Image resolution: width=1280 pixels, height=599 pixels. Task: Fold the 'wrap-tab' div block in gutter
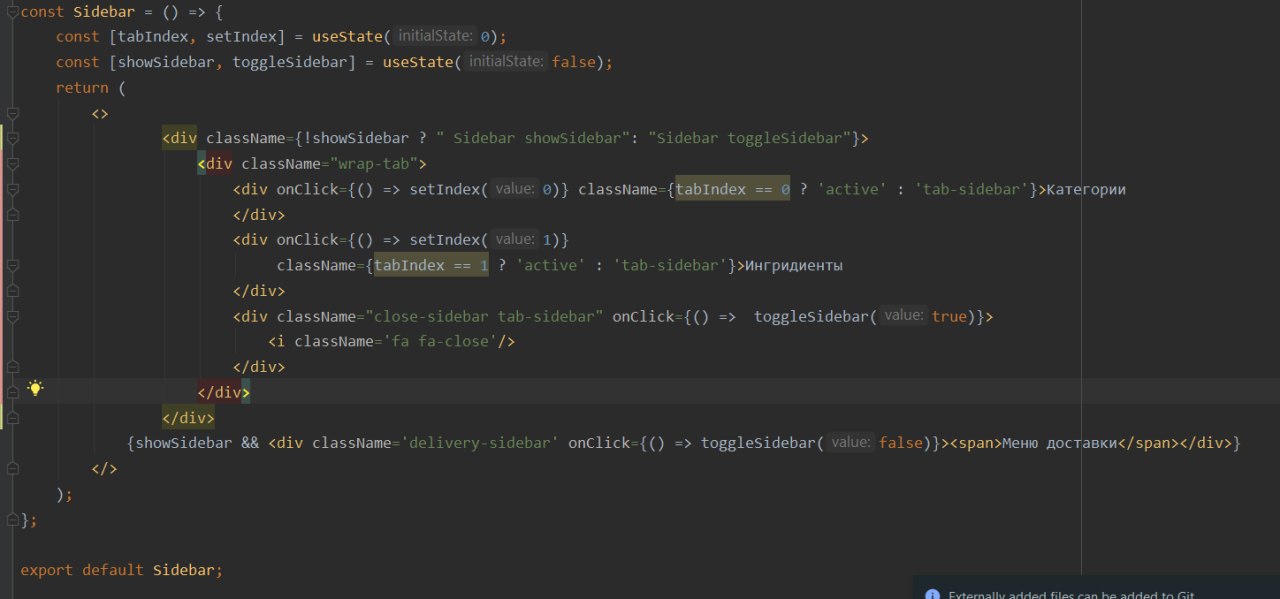(x=12, y=164)
